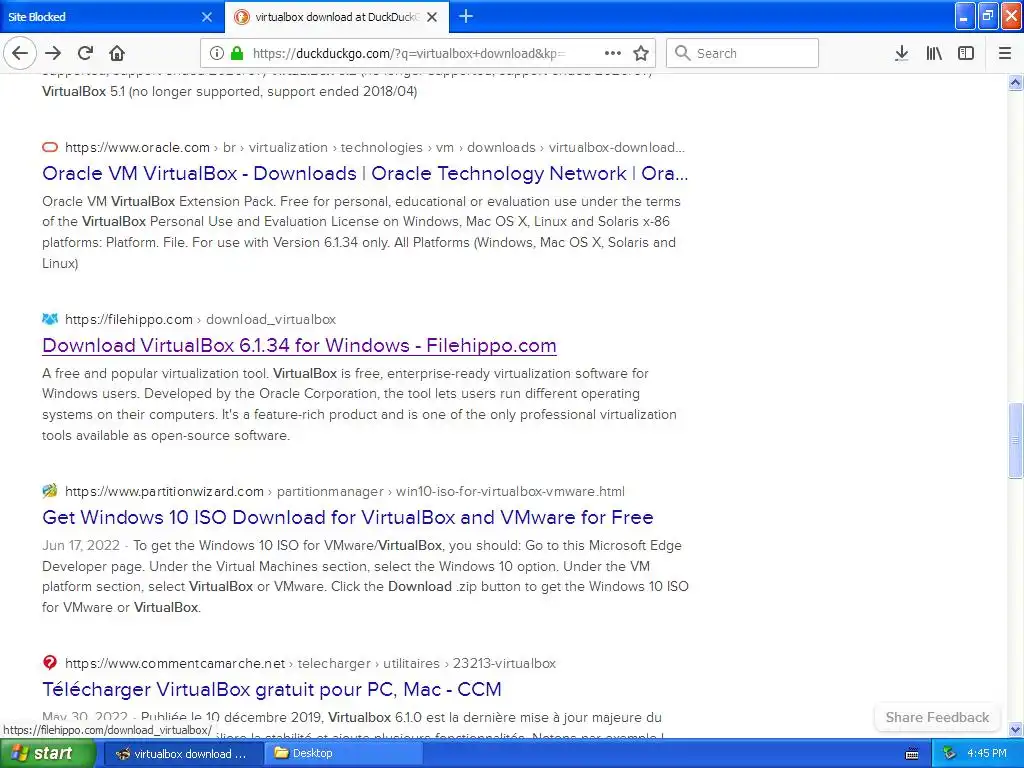Select the virtualbox download at DuckDuckGo tab
Screen dimensions: 1024x768
tap(336, 17)
